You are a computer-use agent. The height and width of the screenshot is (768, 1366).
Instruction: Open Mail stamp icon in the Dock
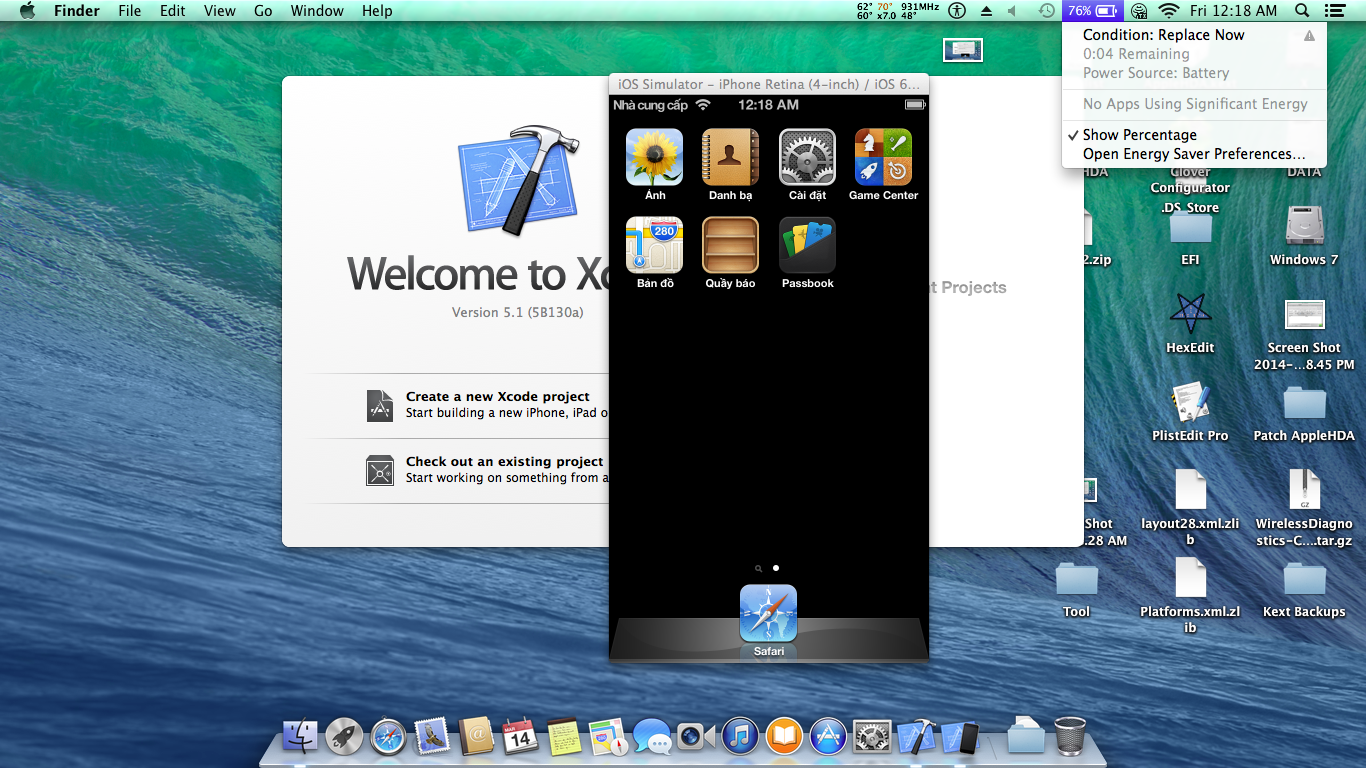(x=432, y=737)
